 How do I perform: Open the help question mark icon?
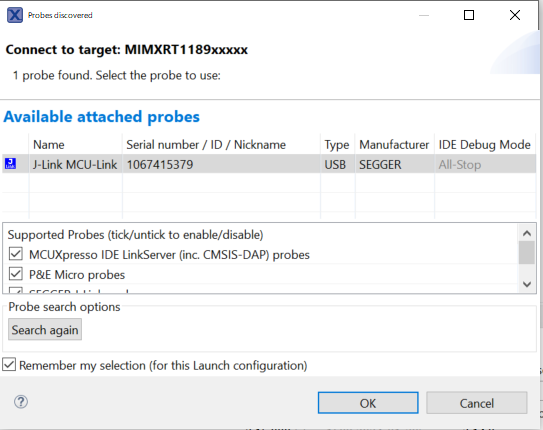pyautogui.click(x=21, y=402)
